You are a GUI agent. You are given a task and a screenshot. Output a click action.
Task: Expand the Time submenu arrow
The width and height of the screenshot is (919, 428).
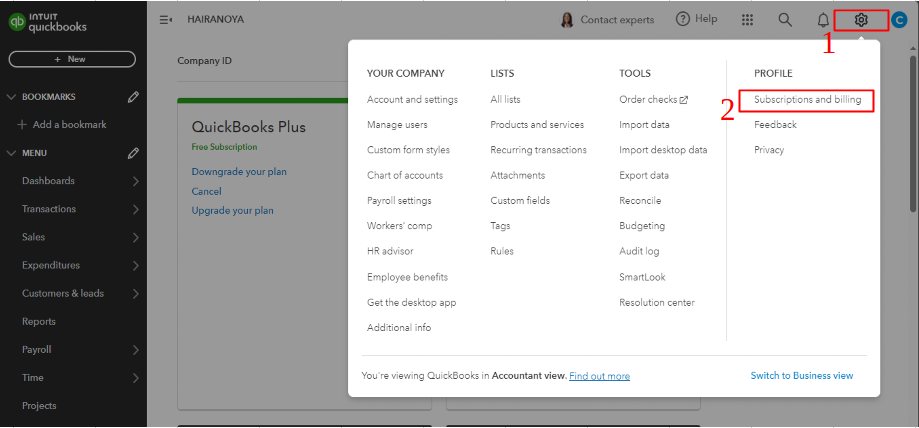click(x=135, y=378)
